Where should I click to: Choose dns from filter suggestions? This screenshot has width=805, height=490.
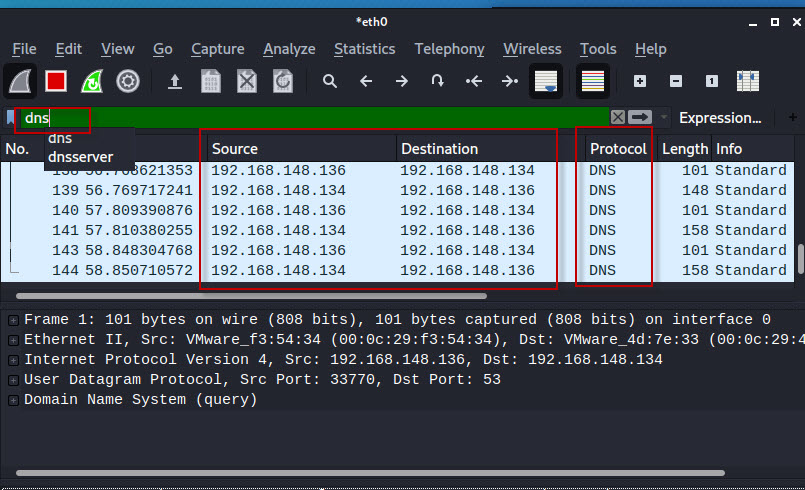click(60, 138)
